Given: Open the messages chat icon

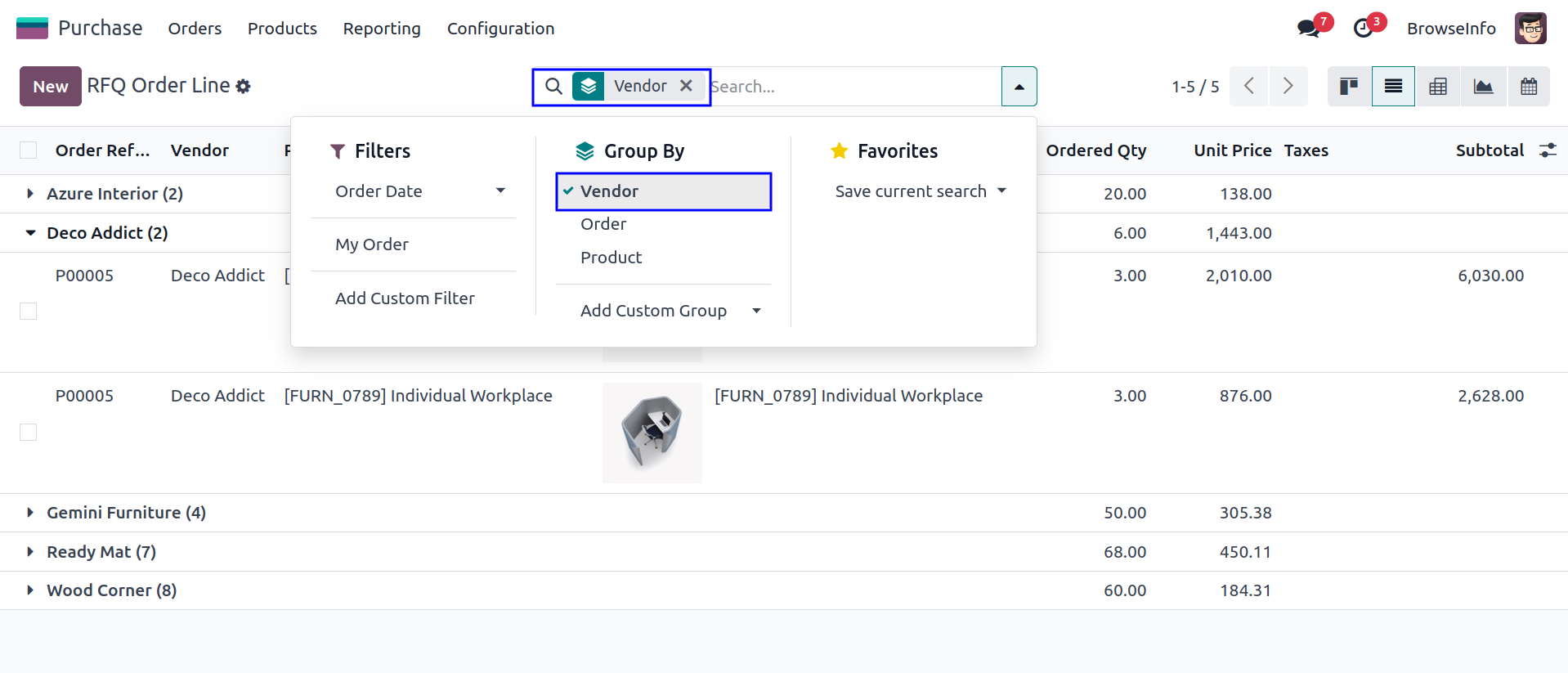Looking at the screenshot, I should pos(1309,29).
